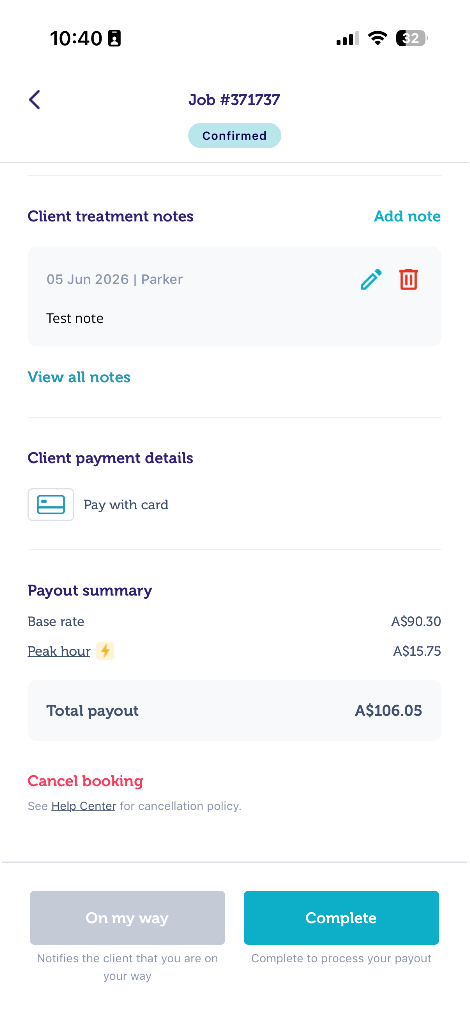Screen dimensions: 470x1024
Task: Click the Cancel booking link
Action: point(86,780)
